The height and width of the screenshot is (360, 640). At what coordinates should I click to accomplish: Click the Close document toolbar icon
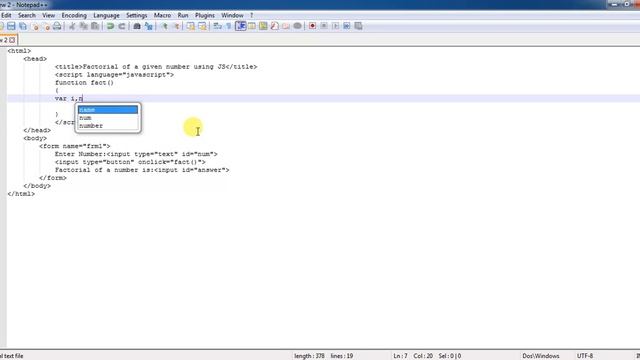(35, 26)
